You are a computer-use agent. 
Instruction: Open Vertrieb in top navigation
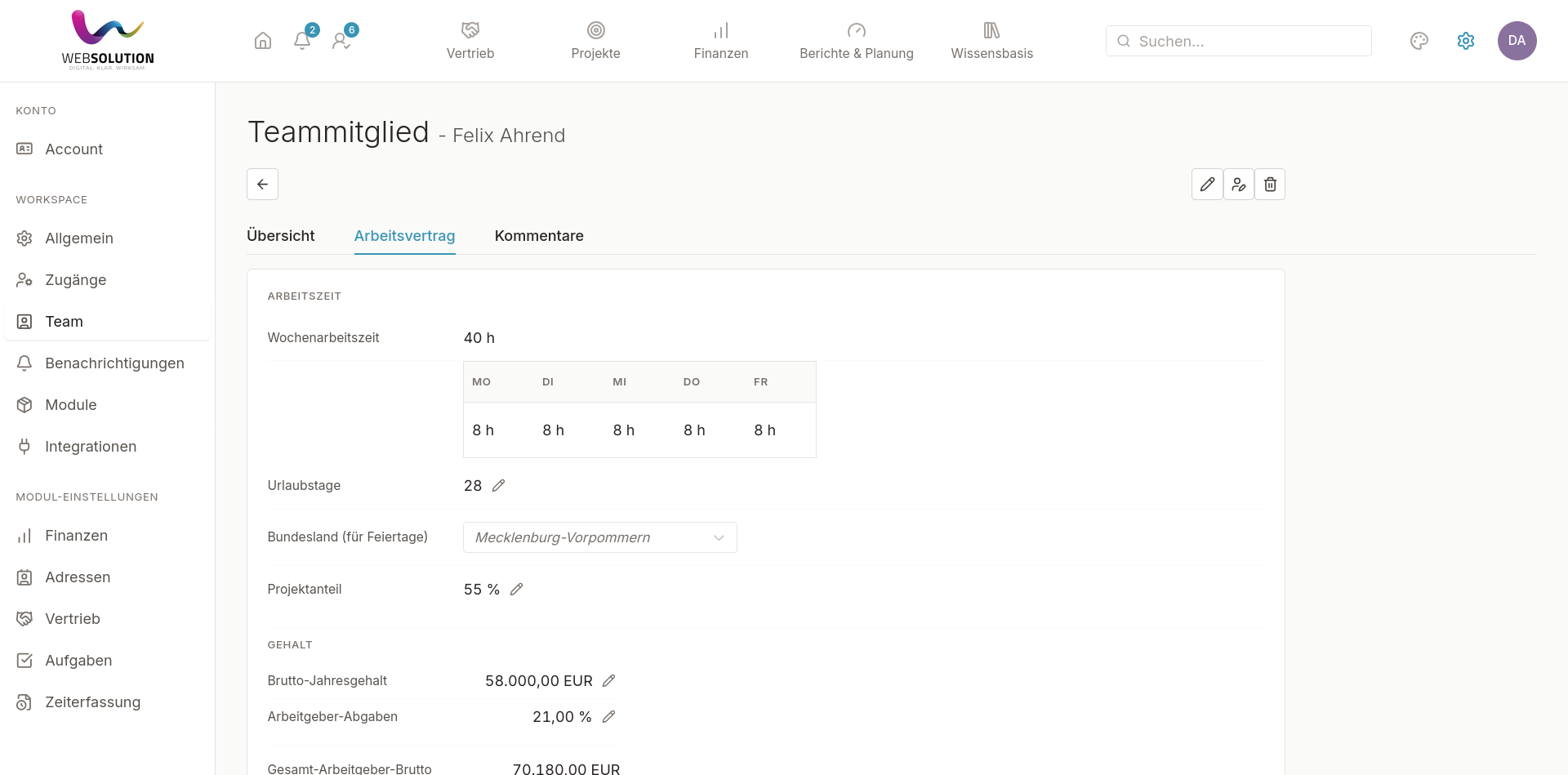pyautogui.click(x=470, y=41)
